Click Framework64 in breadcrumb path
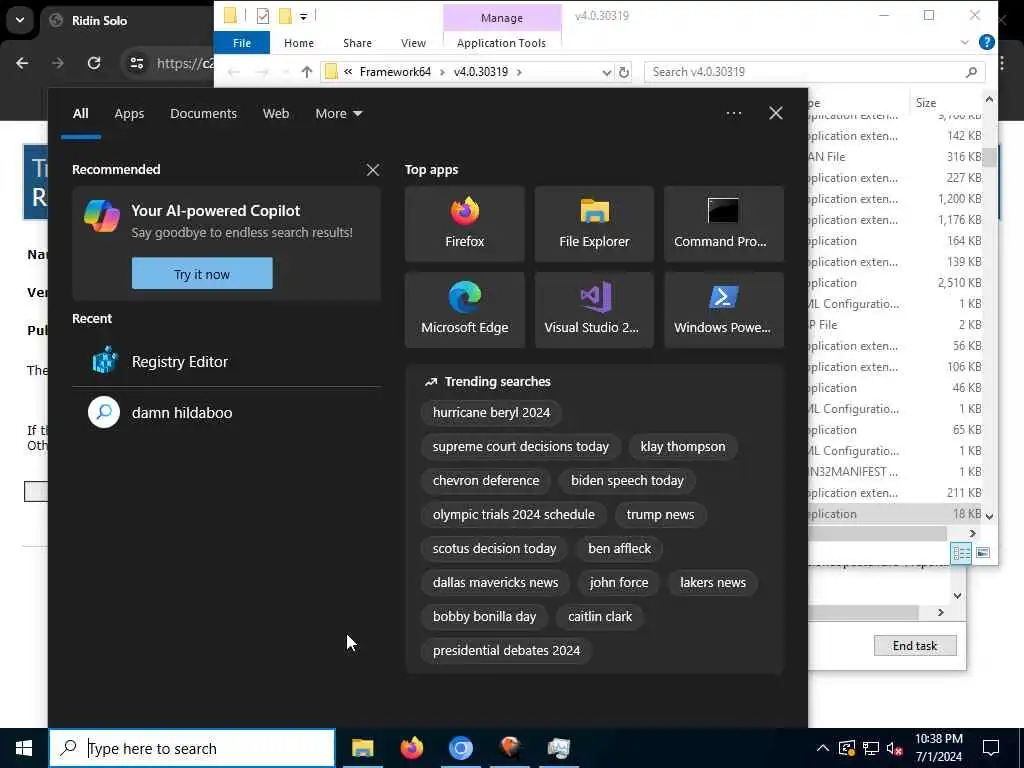Viewport: 1024px width, 768px height. 395,72
